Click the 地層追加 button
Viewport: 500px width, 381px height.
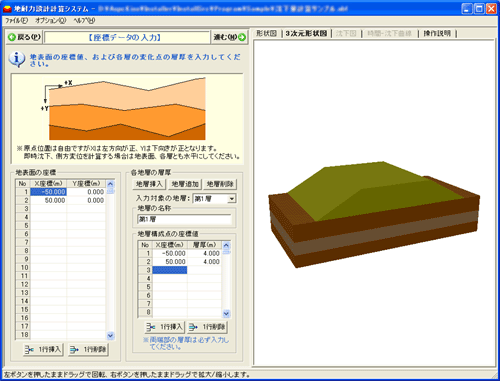click(185, 184)
